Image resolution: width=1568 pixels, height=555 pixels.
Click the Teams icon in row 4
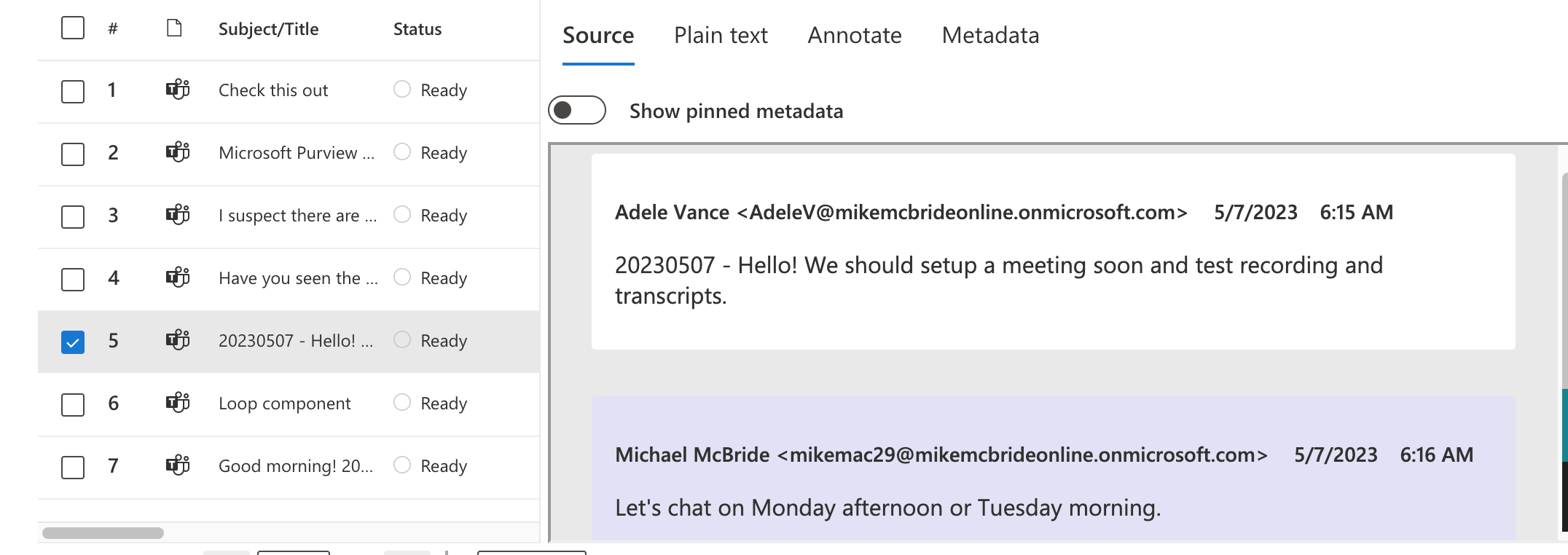coord(178,277)
